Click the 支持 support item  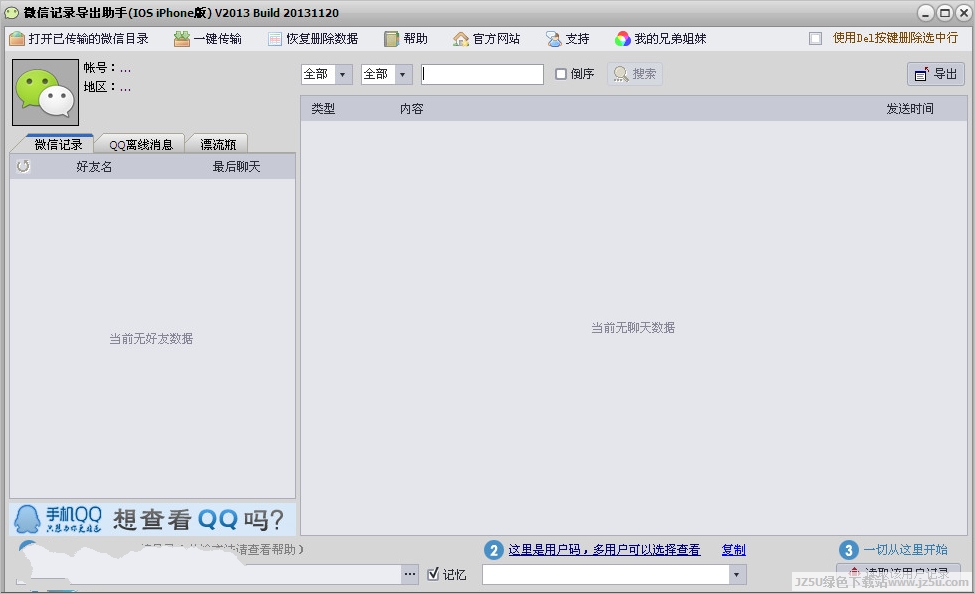point(567,39)
